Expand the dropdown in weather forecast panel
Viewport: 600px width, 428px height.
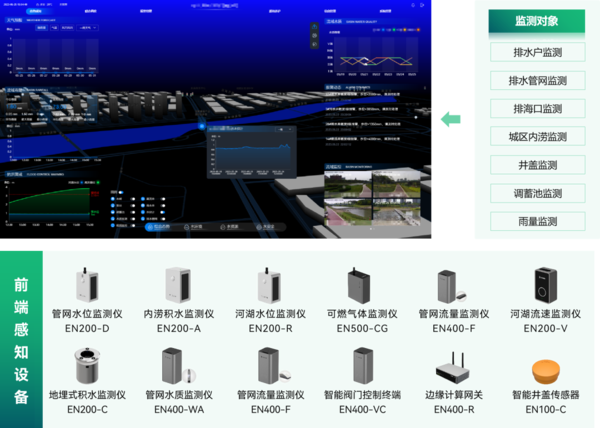88,28
